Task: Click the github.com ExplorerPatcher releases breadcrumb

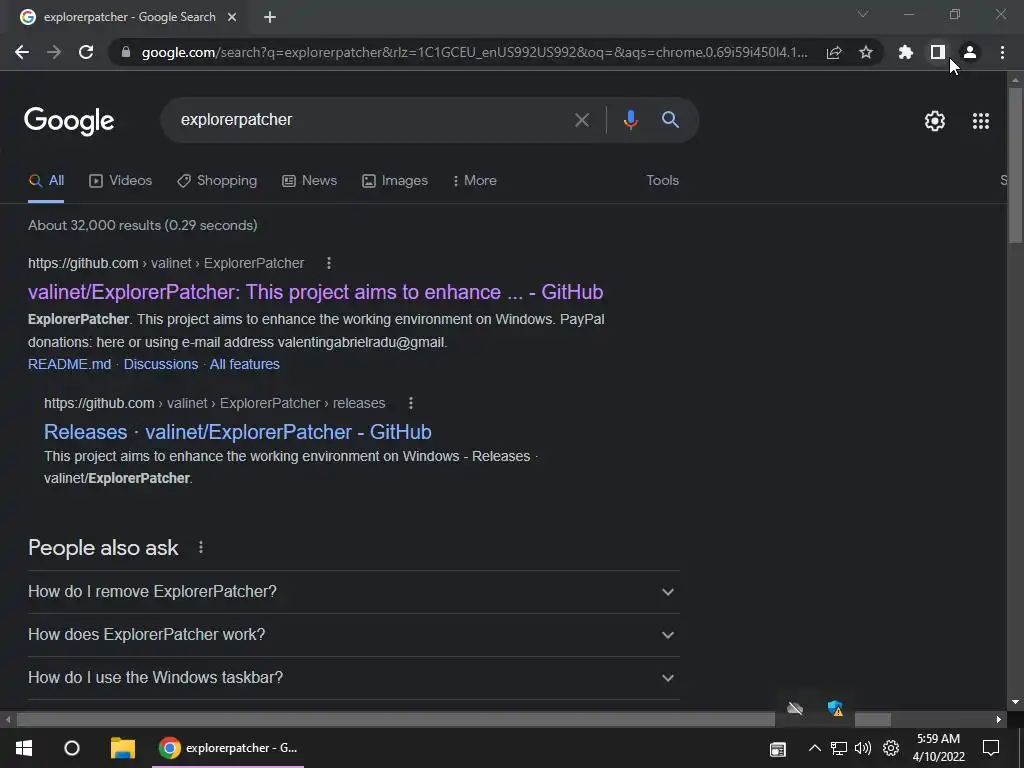Action: point(214,404)
